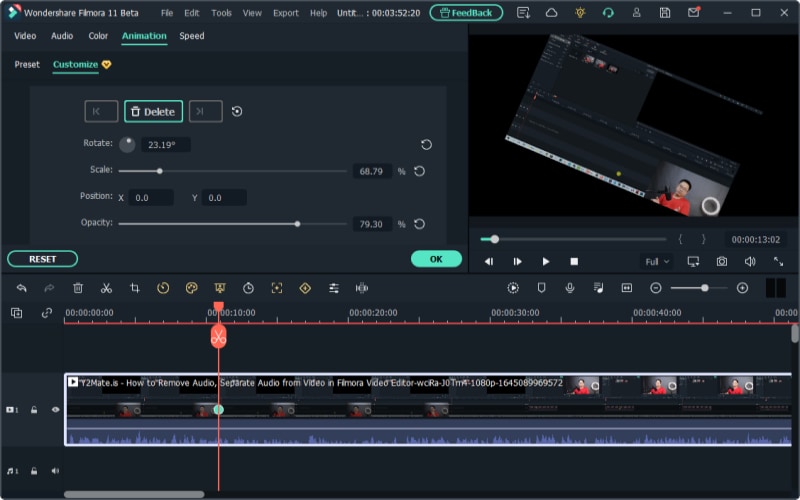Open the Edit adjustments sliders icon
This screenshot has width=800, height=500.
coord(334,288)
